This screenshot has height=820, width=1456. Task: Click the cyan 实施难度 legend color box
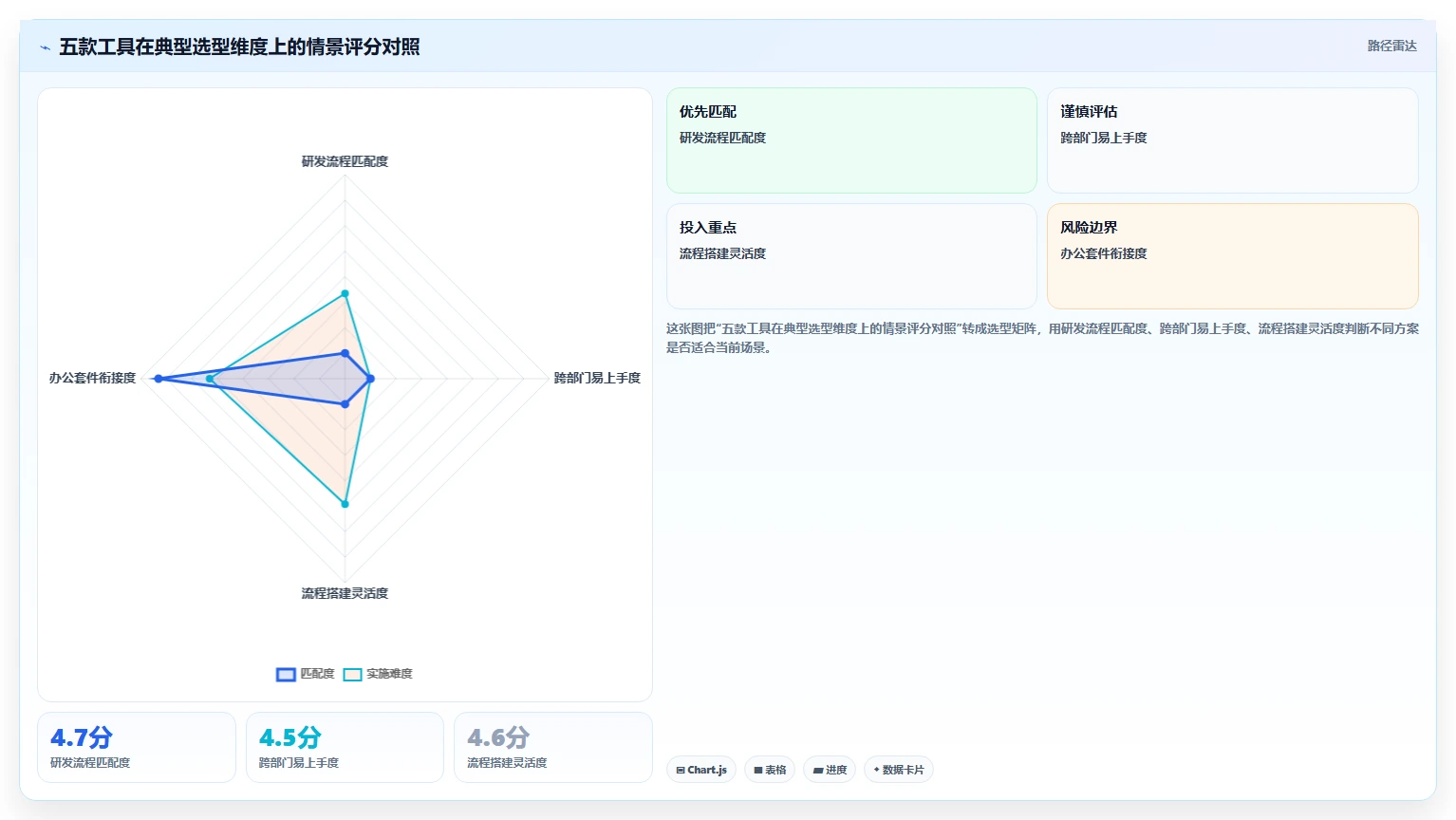(x=352, y=675)
